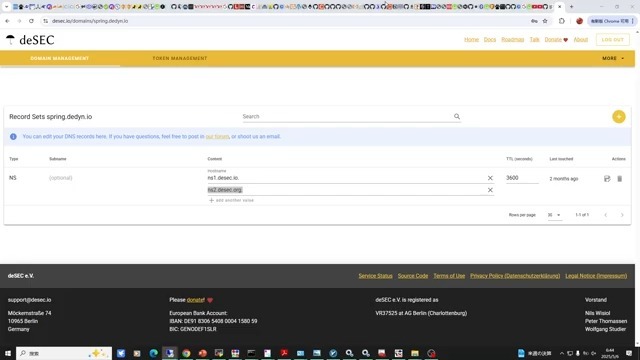
Task: Open Legal Notice (Impressum) link
Action: point(596,276)
